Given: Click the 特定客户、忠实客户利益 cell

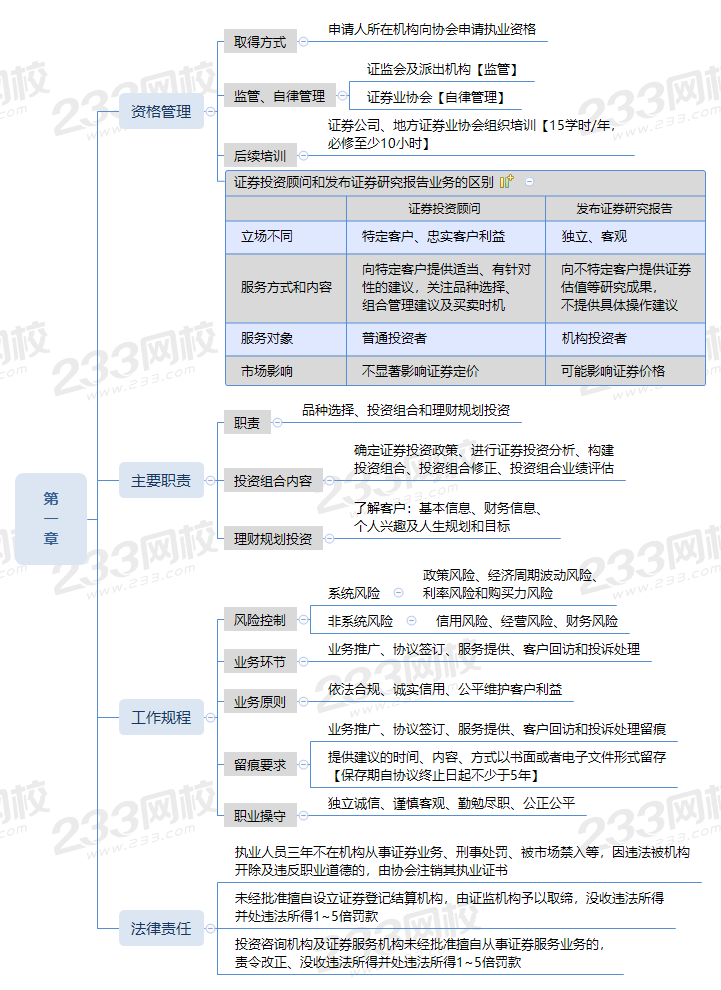Looking at the screenshot, I should [x=446, y=237].
